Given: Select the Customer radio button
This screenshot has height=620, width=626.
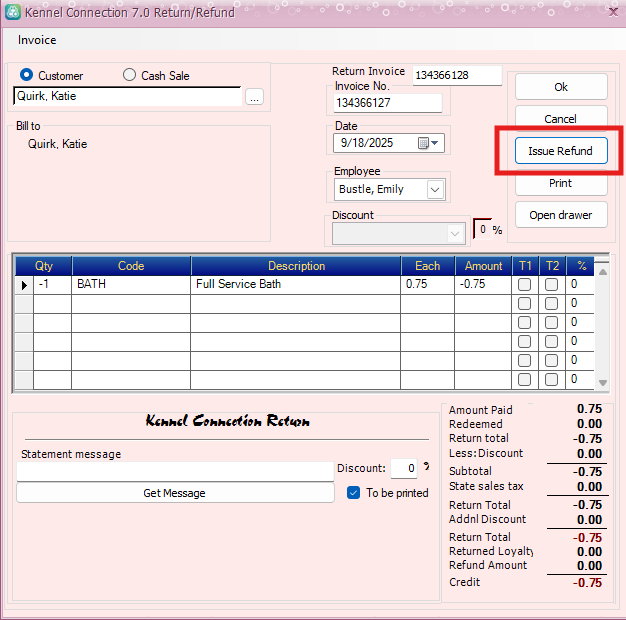Looking at the screenshot, I should click(x=27, y=76).
